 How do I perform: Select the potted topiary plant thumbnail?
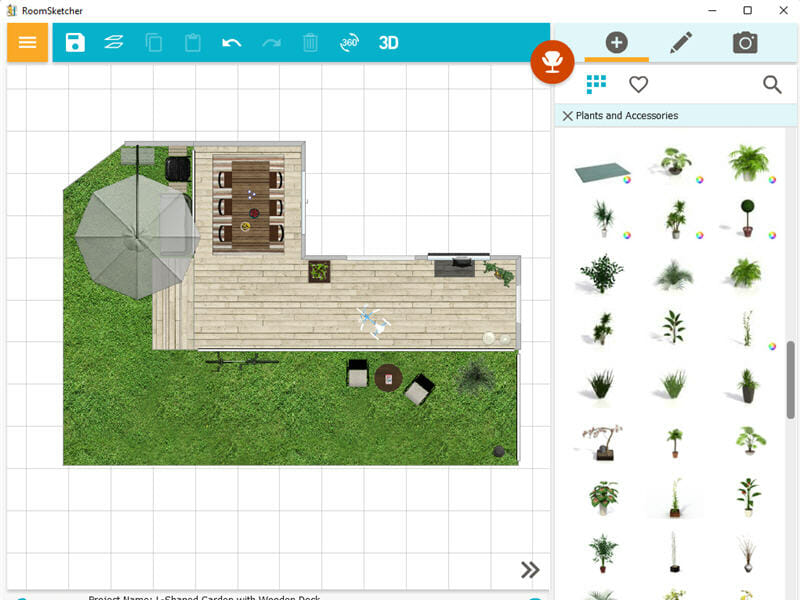[745, 218]
